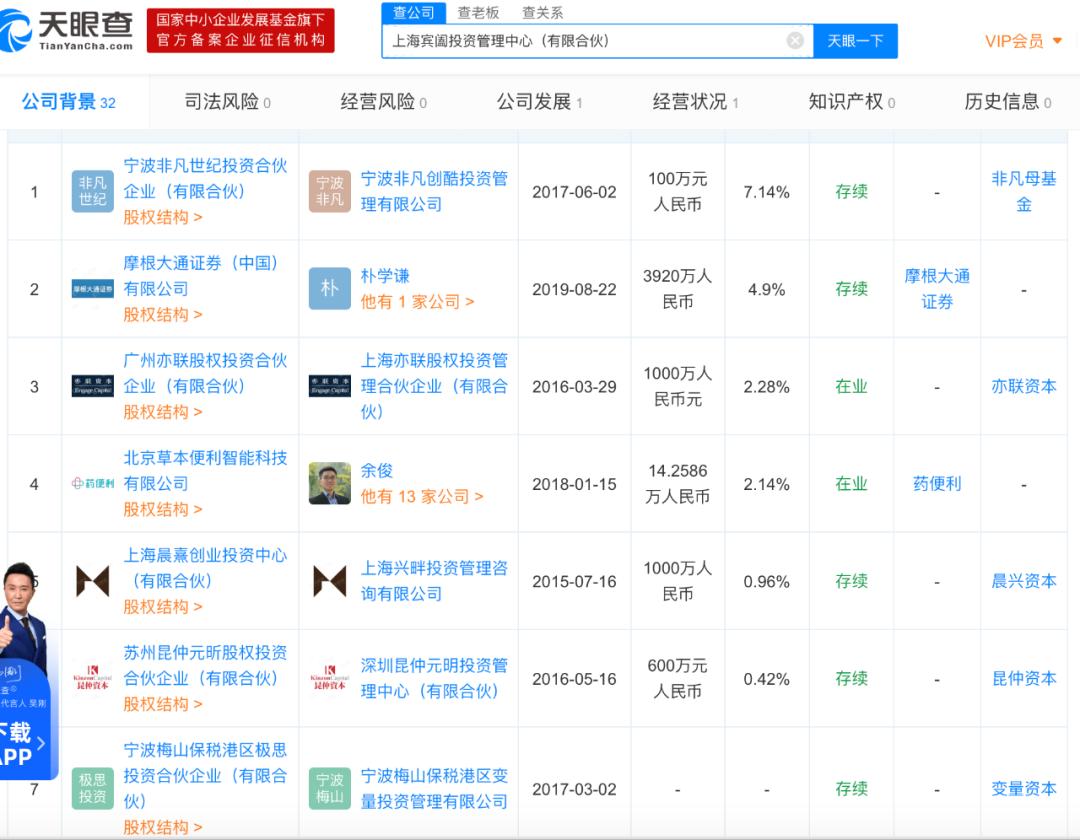Image resolution: width=1080 pixels, height=840 pixels.
Task: Click 余俊's profile photo
Action: pos(329,484)
